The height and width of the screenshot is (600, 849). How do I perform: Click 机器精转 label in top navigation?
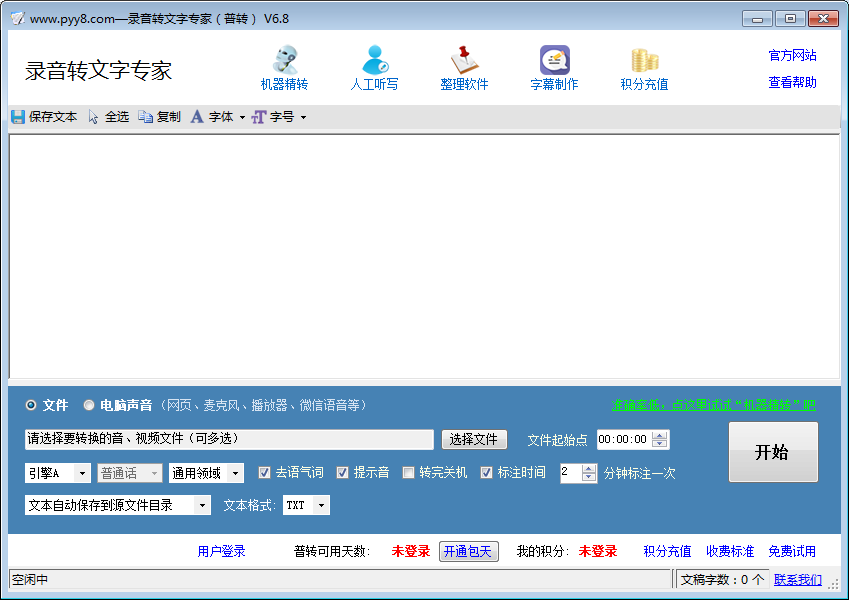(284, 84)
